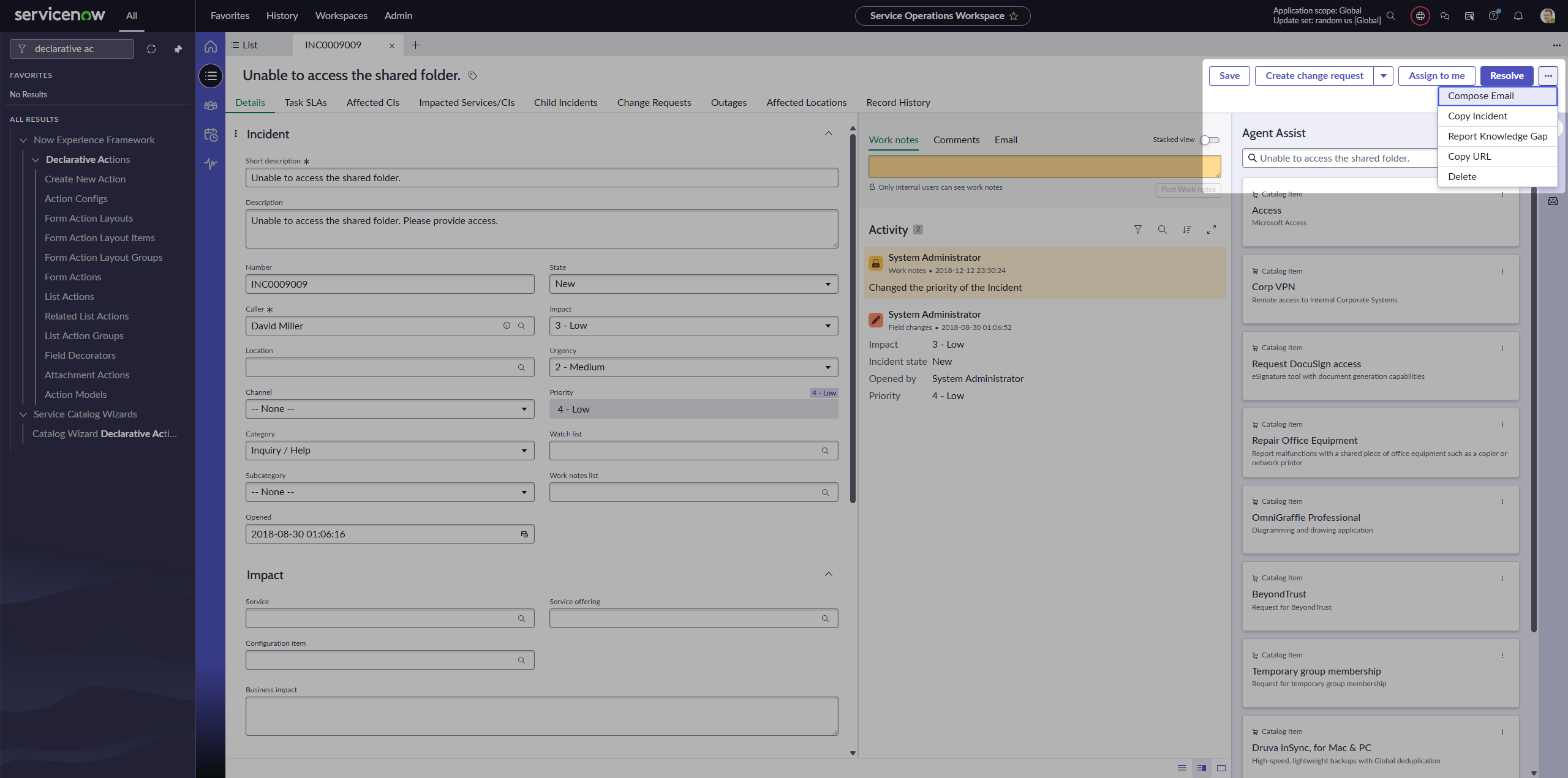The width and height of the screenshot is (1568, 778).
Task: Click the Activity search magnifier icon
Action: [x=1162, y=230]
